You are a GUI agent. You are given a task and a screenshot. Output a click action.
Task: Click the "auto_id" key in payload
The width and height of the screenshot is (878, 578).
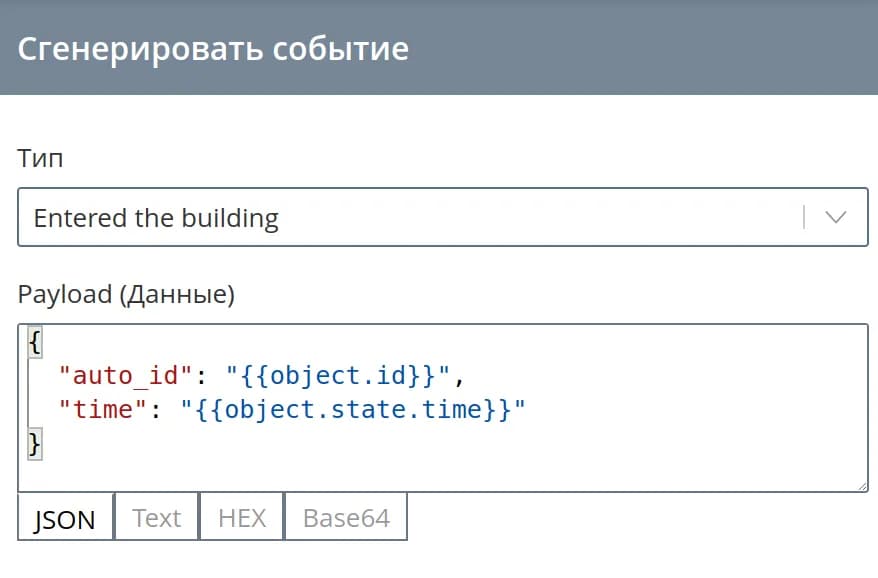point(125,376)
